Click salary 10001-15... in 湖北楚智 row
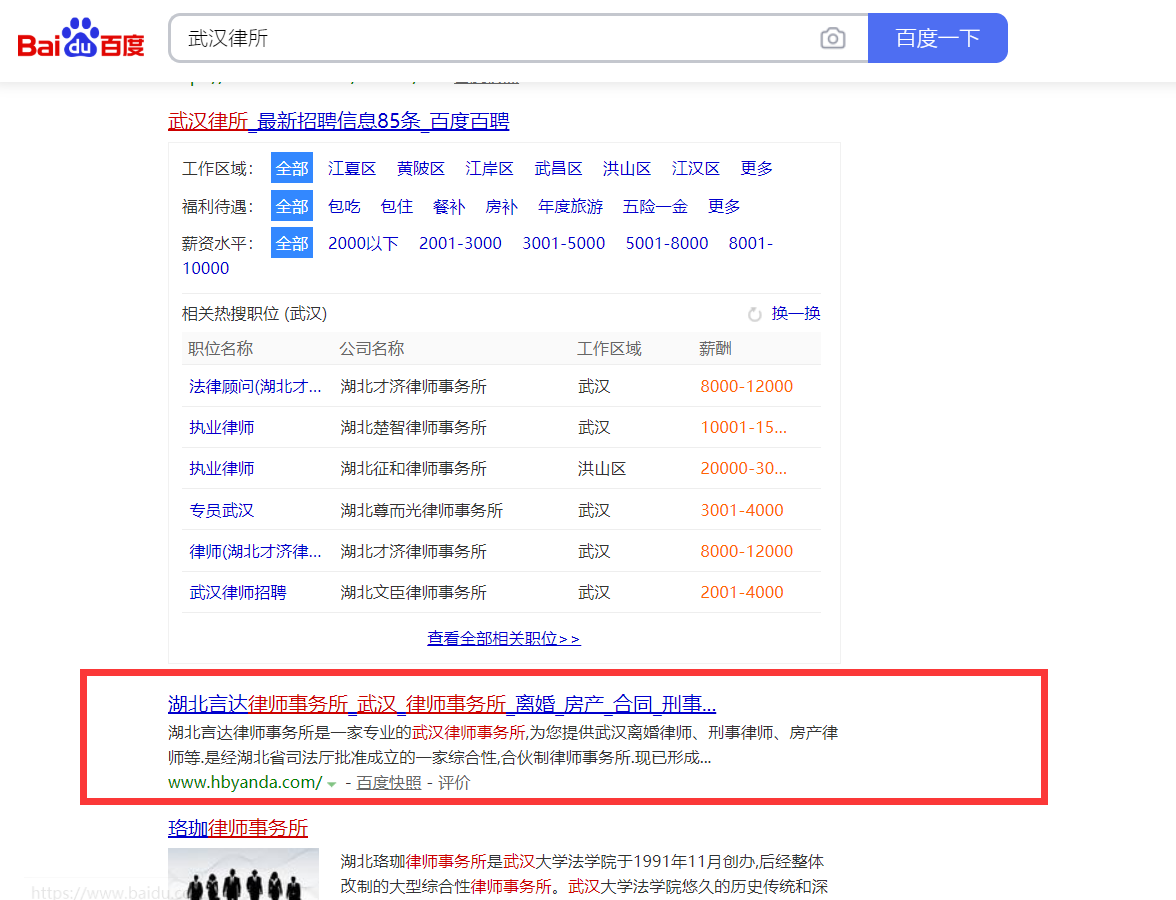 coord(743,428)
